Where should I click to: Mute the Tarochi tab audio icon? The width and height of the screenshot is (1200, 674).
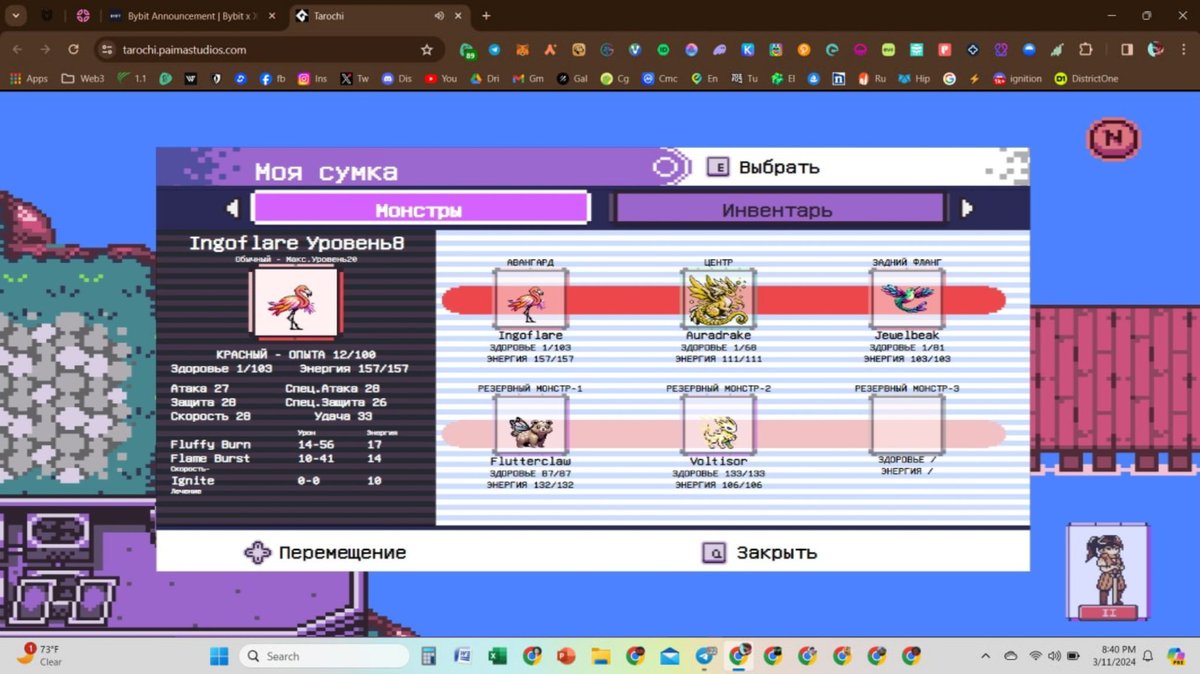click(x=439, y=16)
